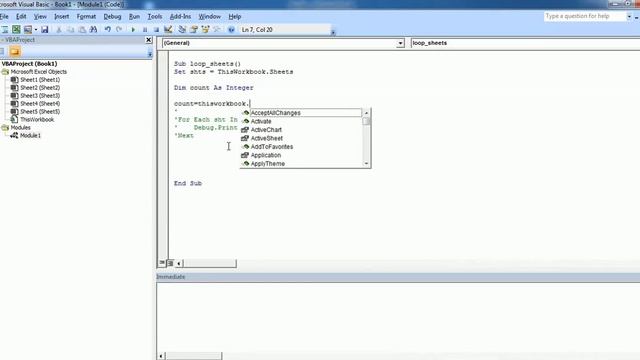Undo the last edit
The width and height of the screenshot is (640, 360).
coord(108,29)
